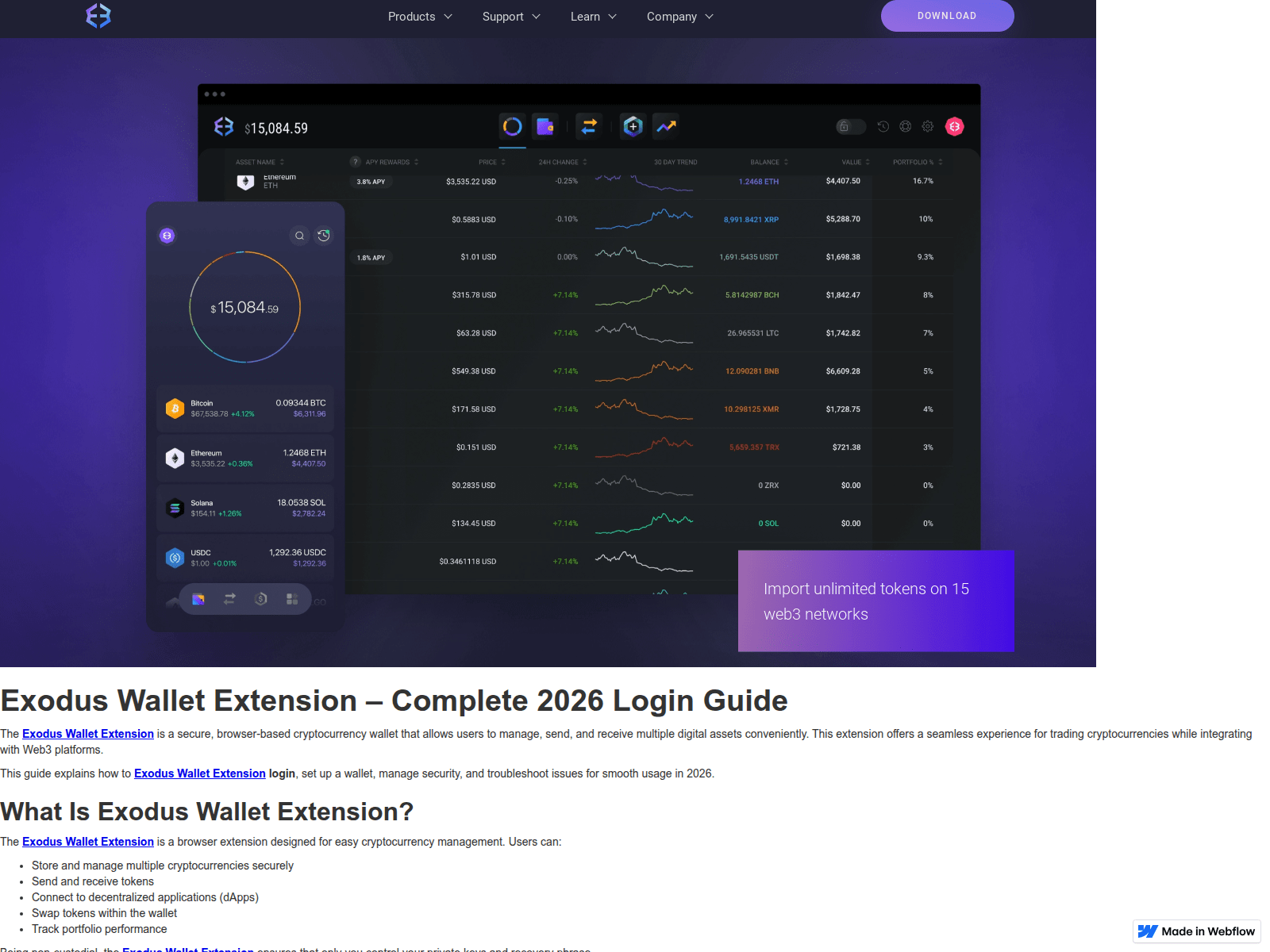
Task: Open the portfolio ring icon tab
Action: (513, 126)
